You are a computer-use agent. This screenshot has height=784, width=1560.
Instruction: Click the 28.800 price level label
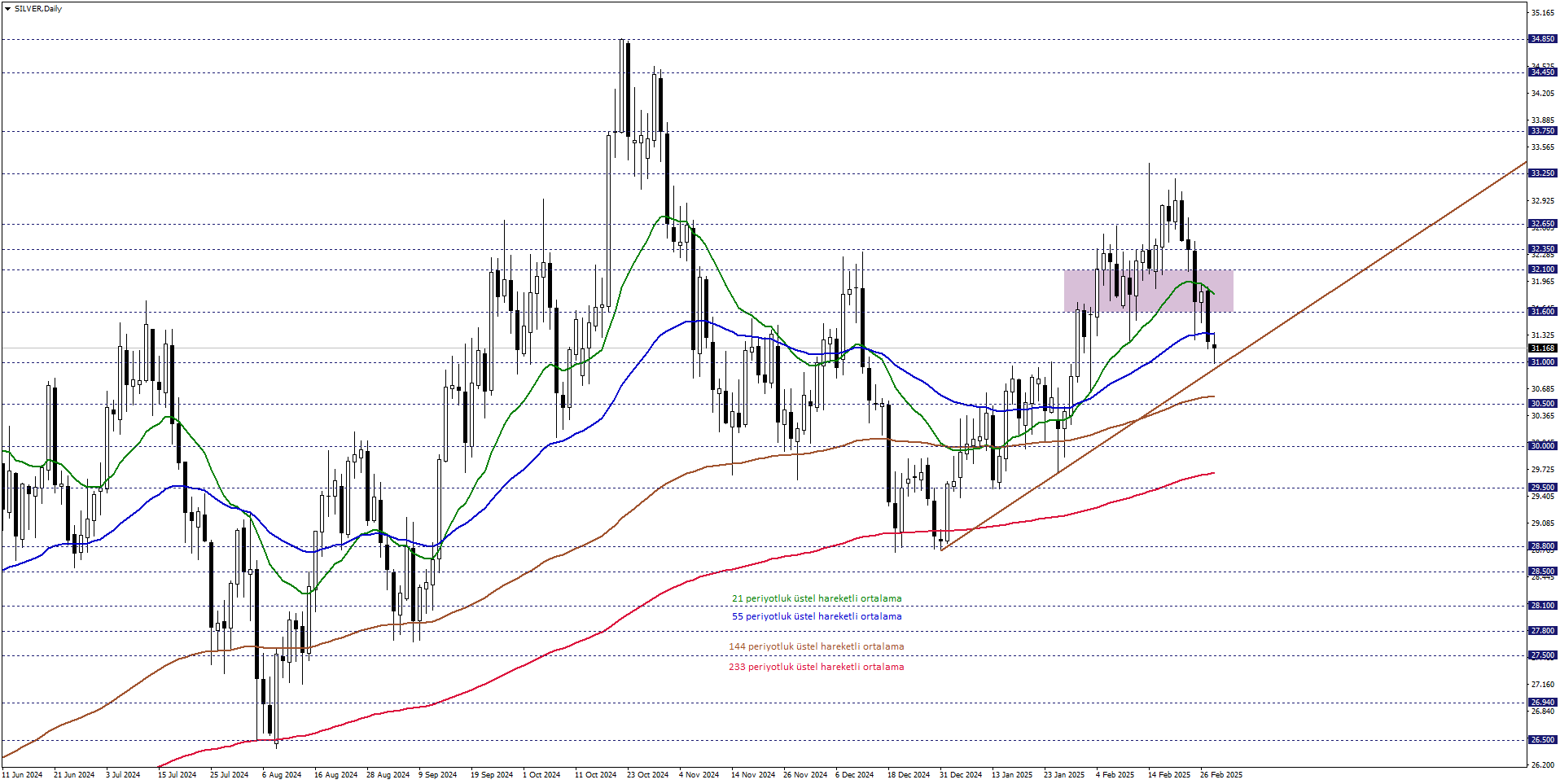pos(1542,546)
